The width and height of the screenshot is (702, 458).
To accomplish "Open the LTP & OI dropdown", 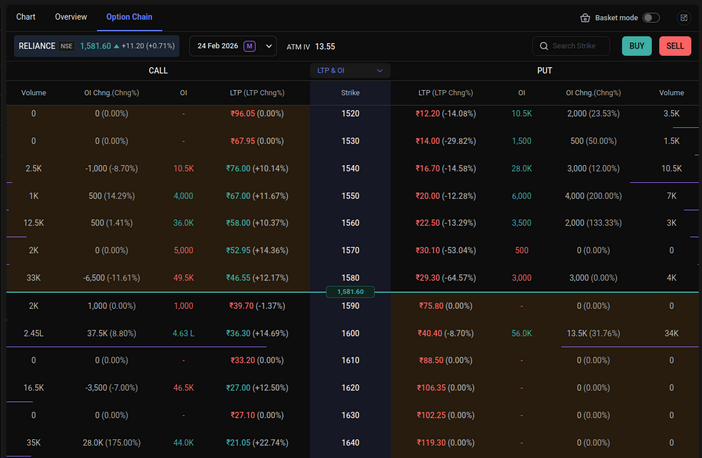I will click(350, 71).
